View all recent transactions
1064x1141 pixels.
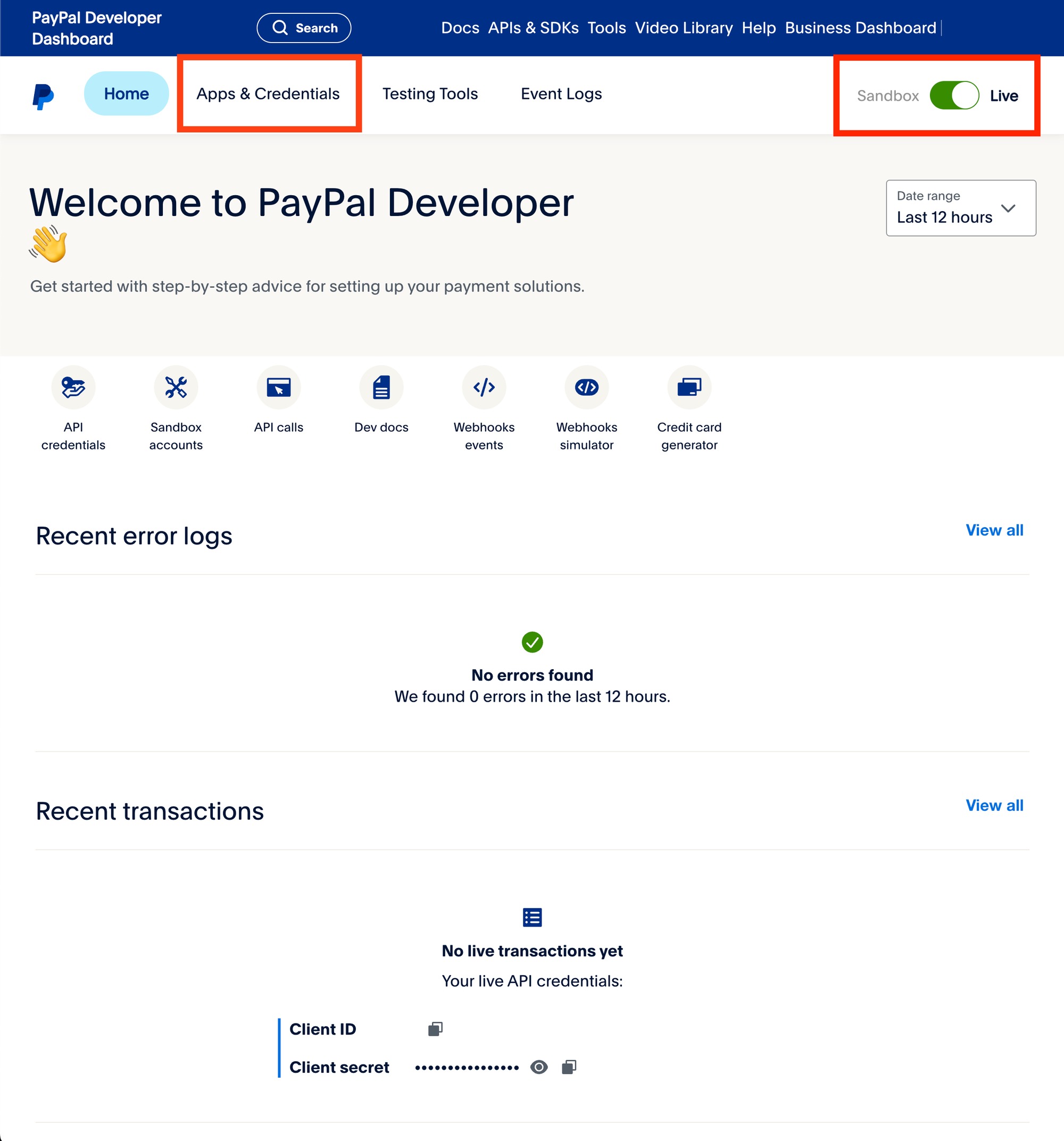(x=994, y=805)
